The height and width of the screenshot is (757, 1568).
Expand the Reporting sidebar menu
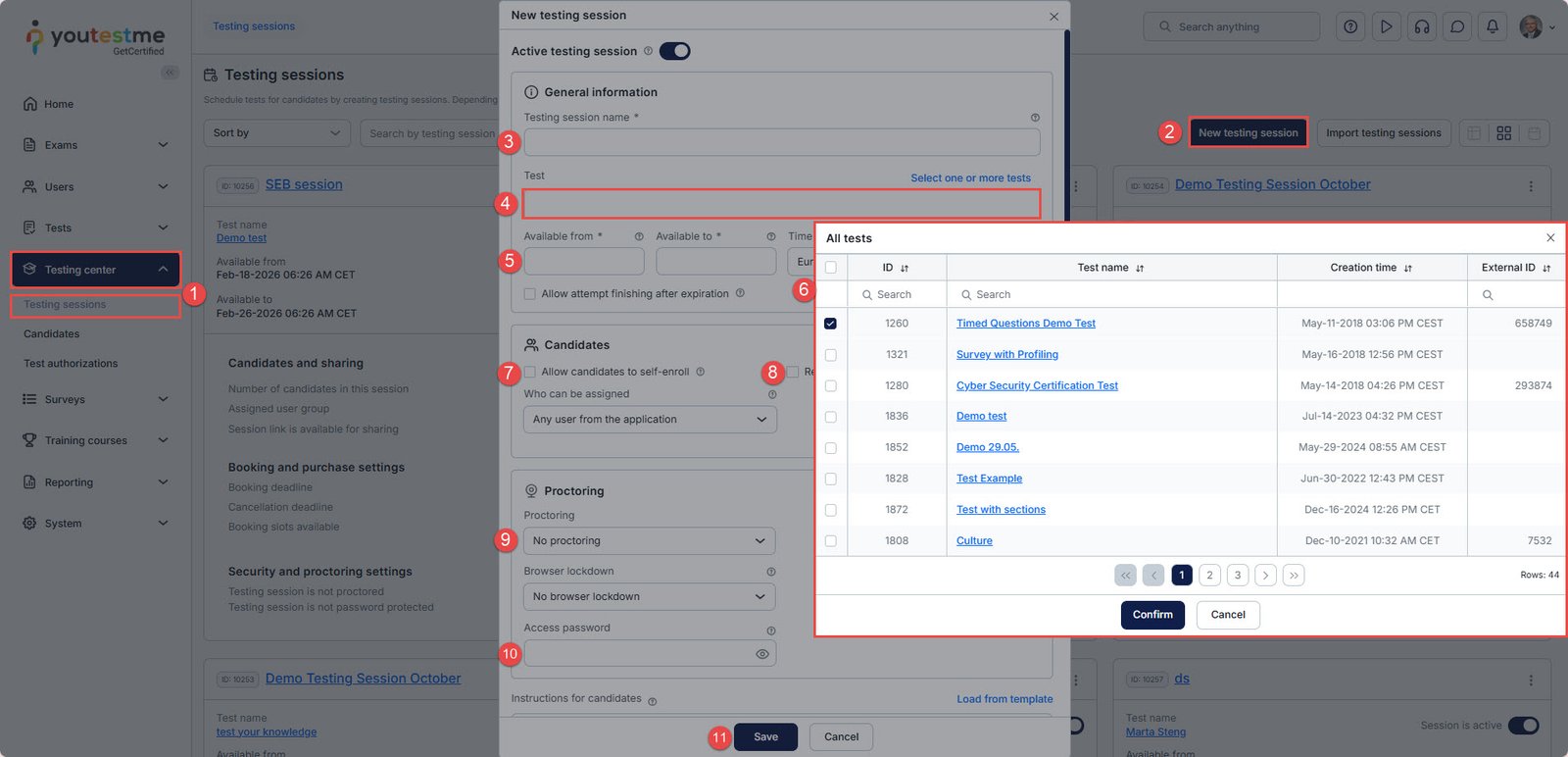[x=95, y=482]
